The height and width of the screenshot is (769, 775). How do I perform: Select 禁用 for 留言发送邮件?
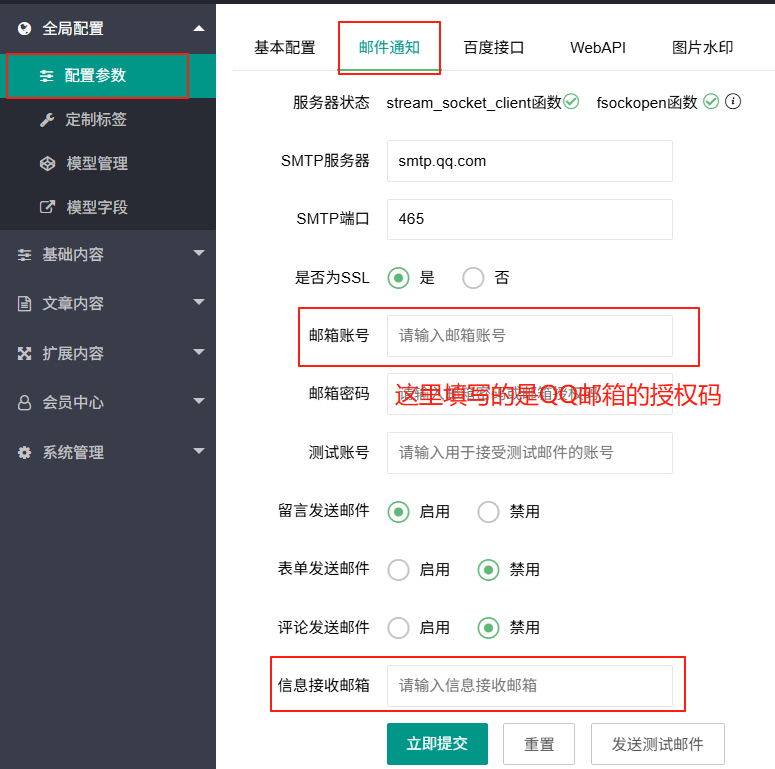coord(488,512)
